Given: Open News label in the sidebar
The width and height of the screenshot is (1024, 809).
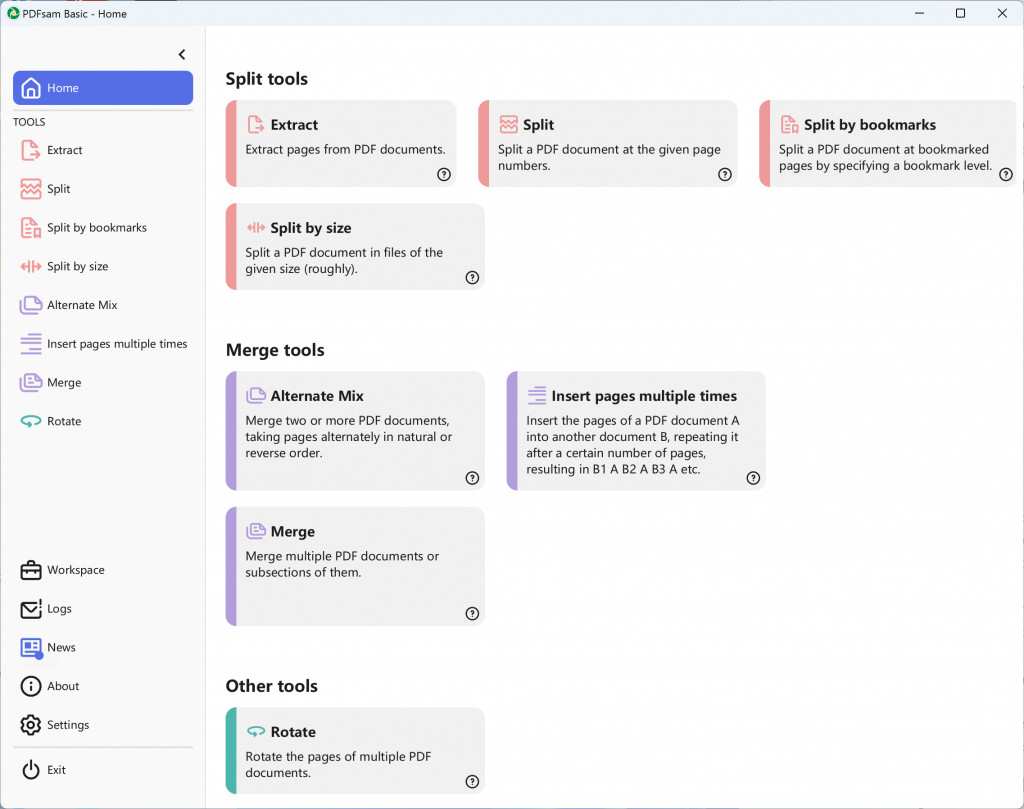Looking at the screenshot, I should 61,648.
